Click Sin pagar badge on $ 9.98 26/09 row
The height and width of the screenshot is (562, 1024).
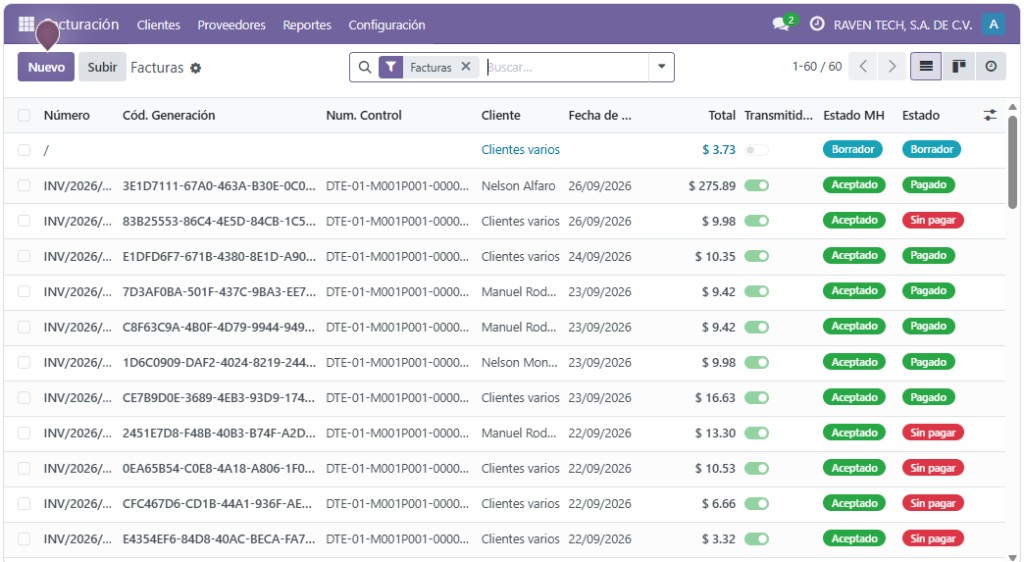933,220
